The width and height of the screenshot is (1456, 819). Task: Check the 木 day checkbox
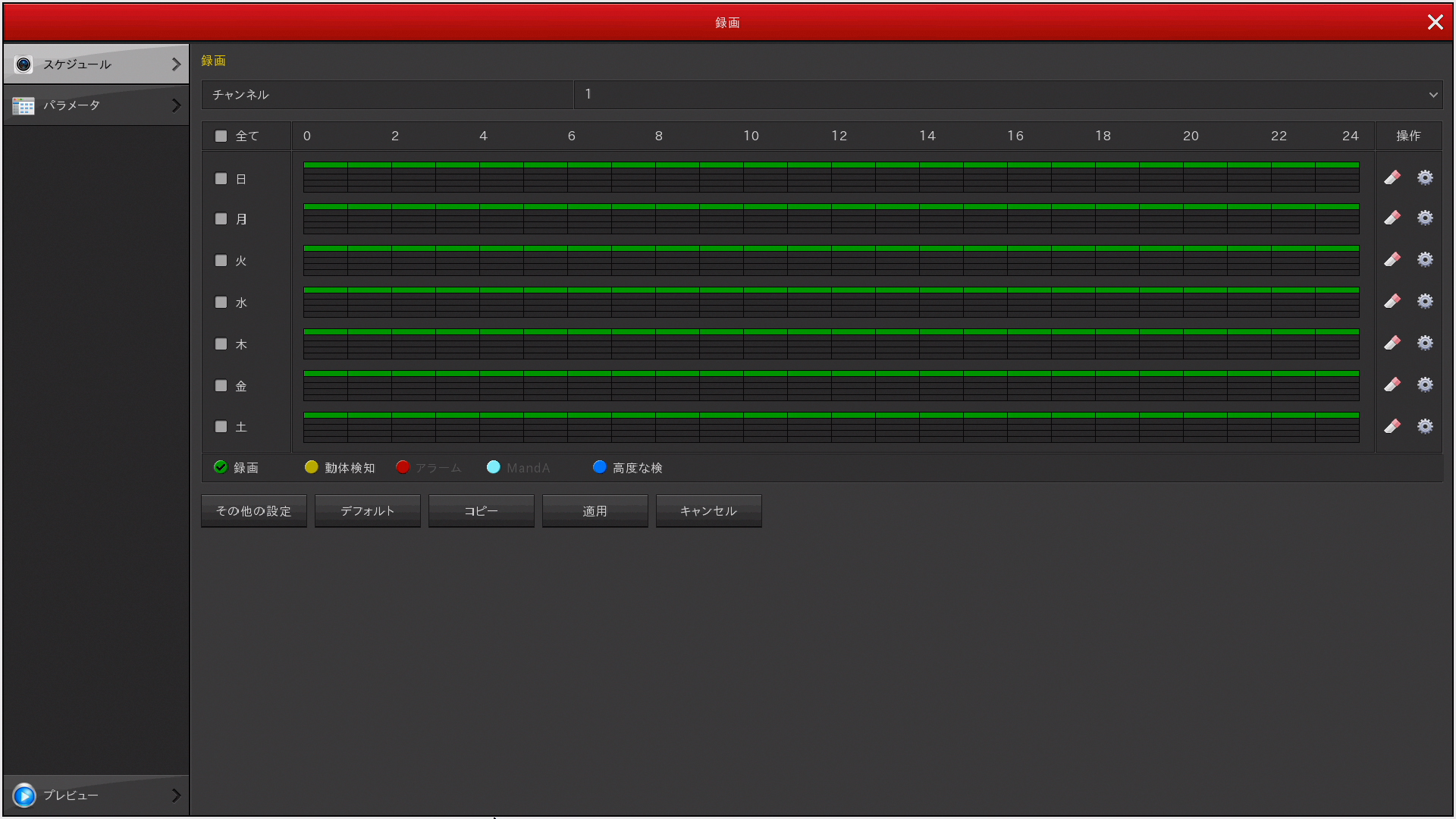click(x=221, y=344)
